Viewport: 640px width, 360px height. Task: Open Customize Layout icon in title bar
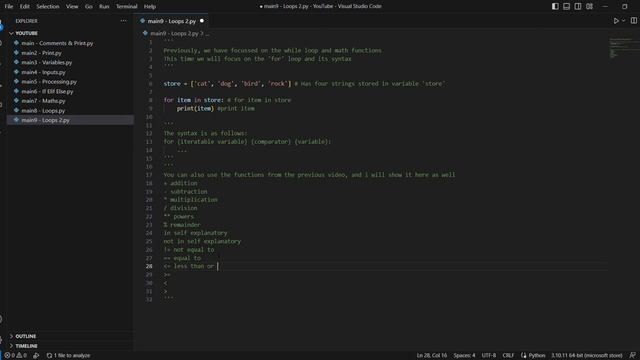click(x=589, y=7)
